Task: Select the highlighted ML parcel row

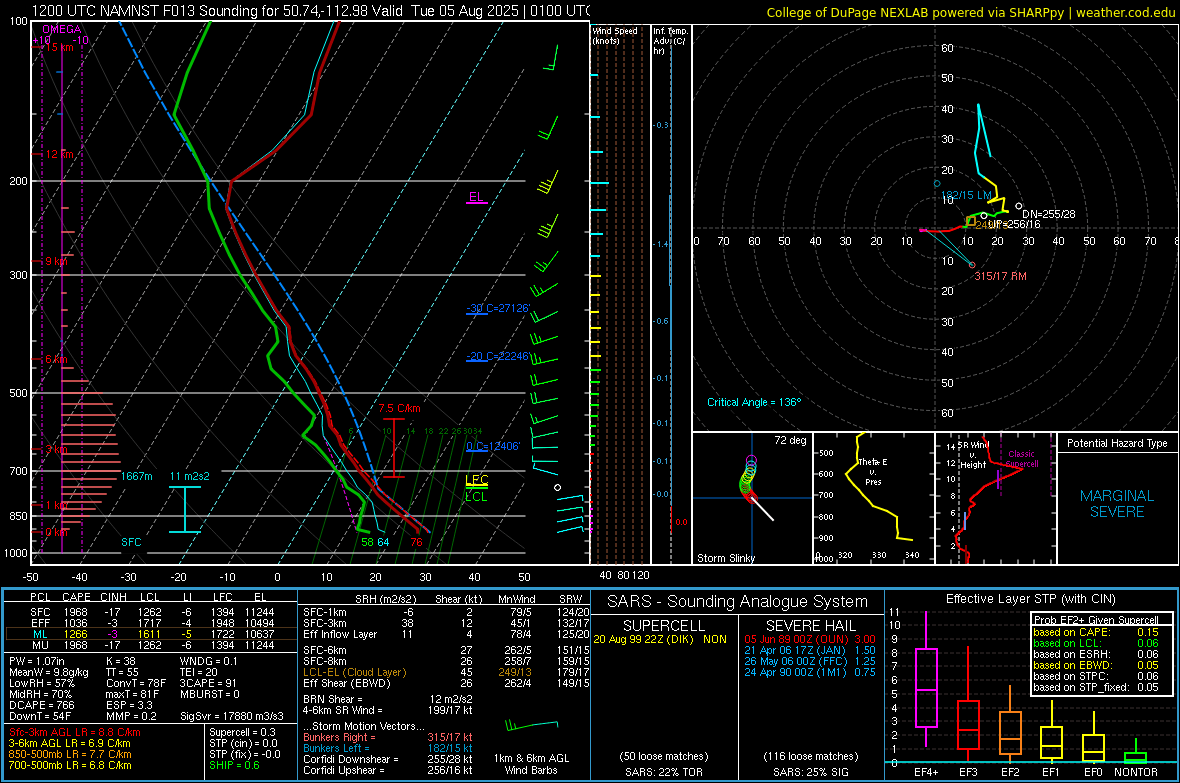Action: [x=151, y=634]
